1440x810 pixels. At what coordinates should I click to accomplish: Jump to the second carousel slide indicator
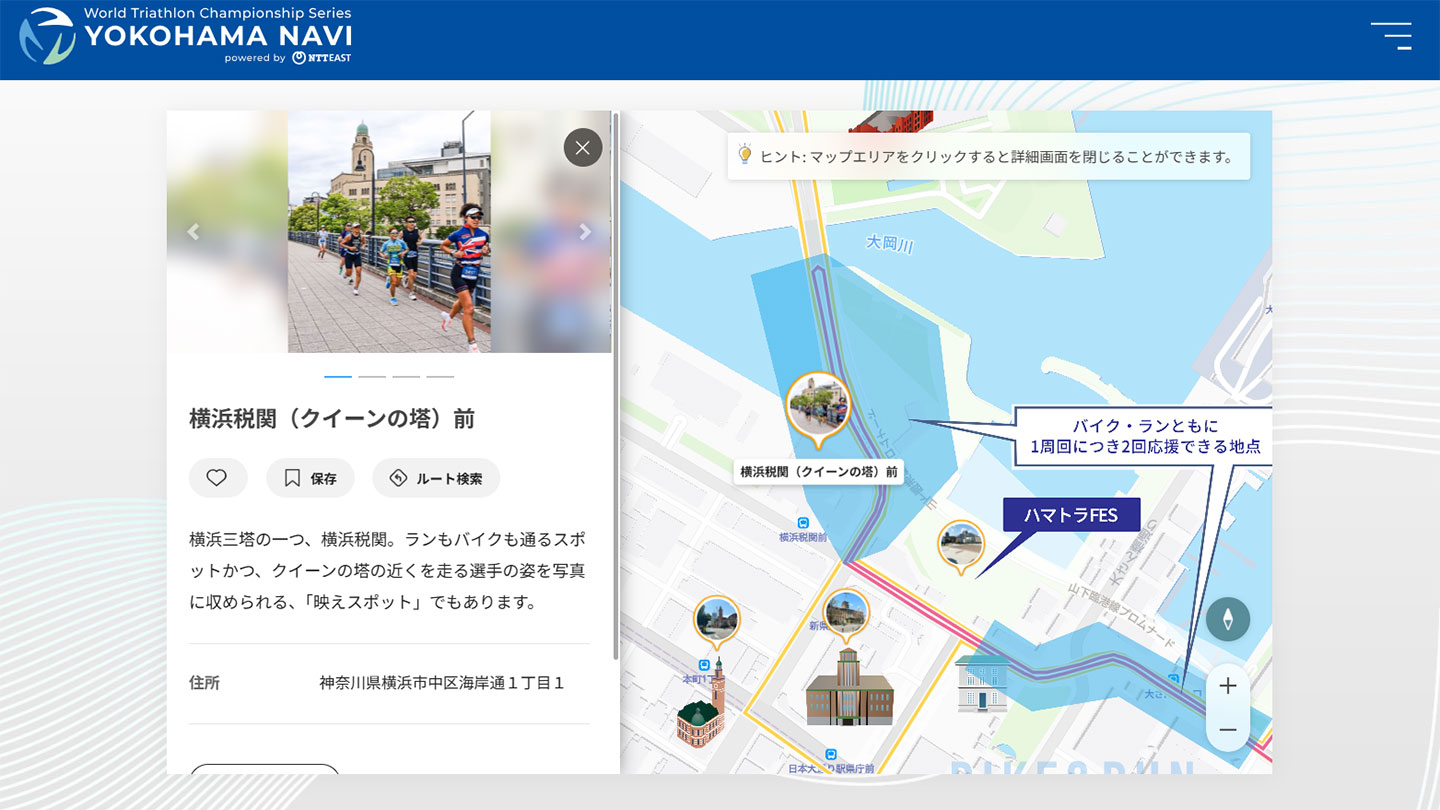tap(372, 377)
